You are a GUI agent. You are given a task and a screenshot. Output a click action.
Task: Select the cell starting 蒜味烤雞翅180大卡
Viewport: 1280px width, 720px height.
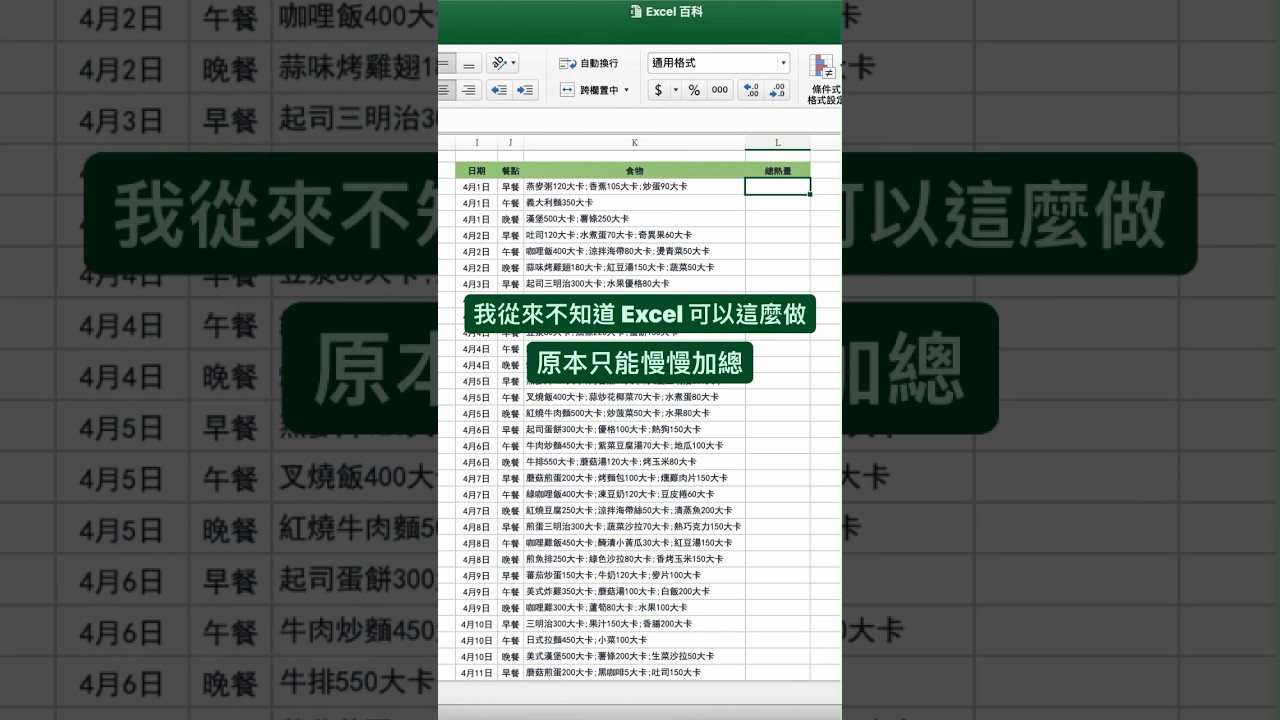tap(634, 268)
